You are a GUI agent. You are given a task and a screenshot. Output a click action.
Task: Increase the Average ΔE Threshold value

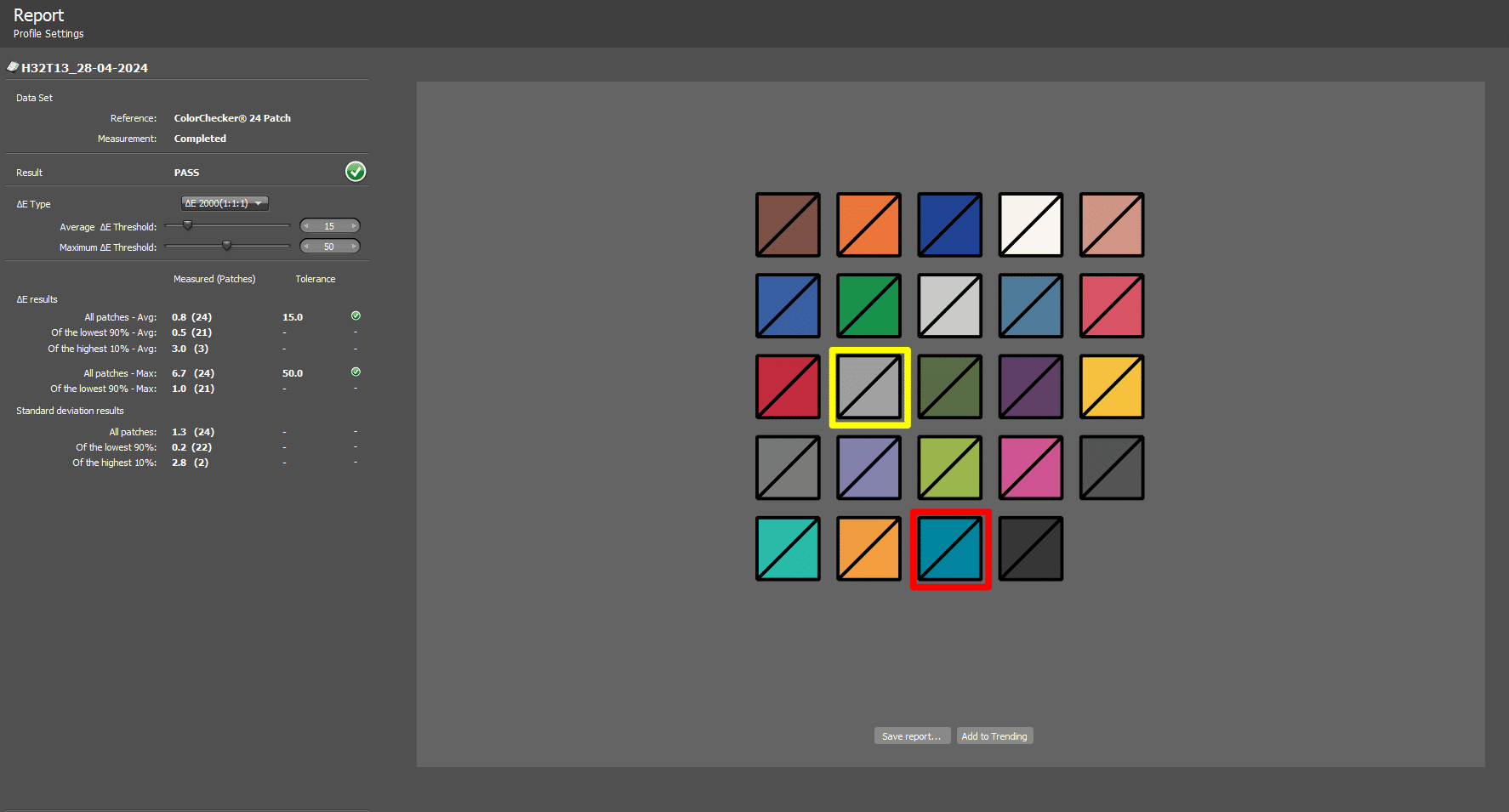coord(354,226)
